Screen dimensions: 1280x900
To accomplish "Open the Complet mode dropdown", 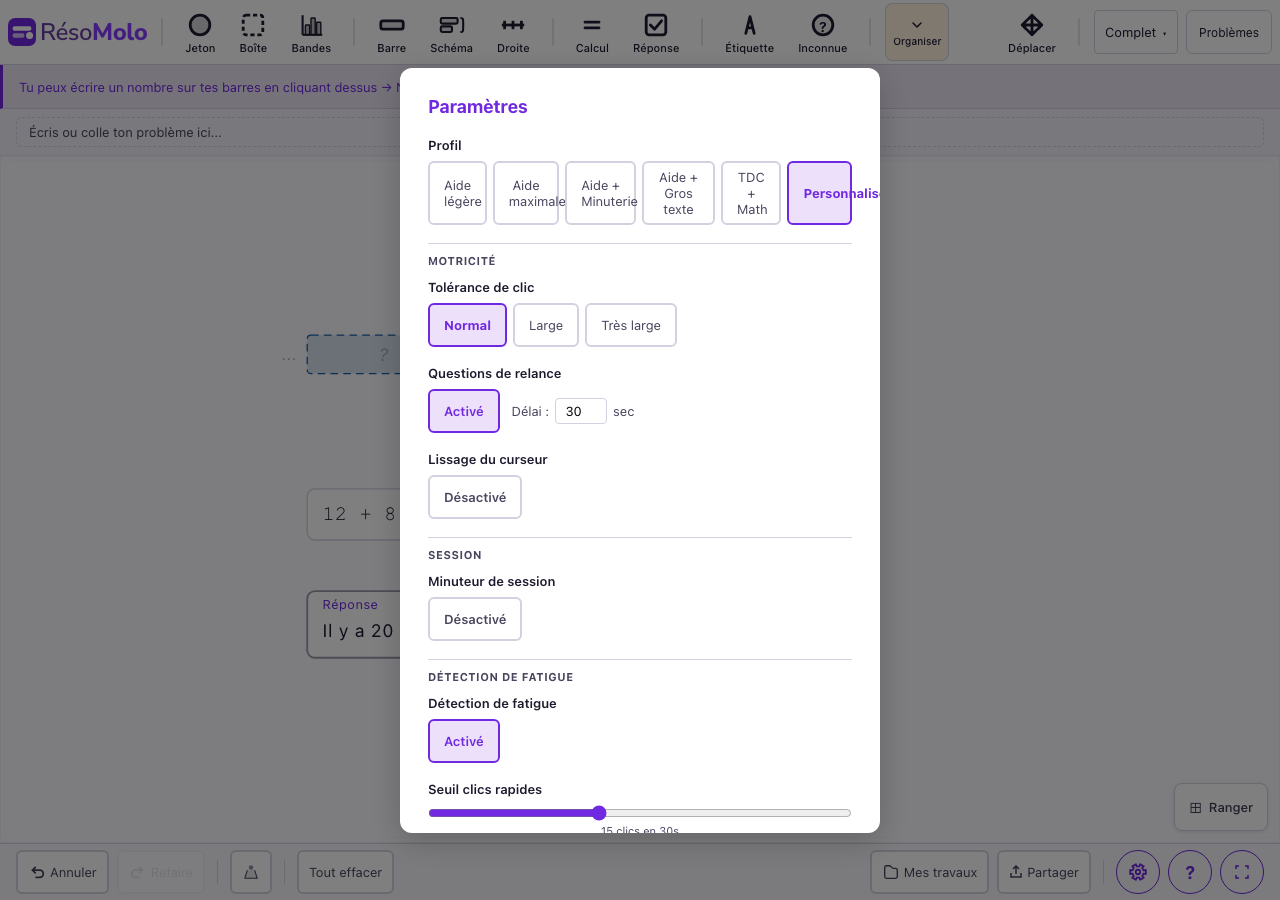I will click(x=1135, y=32).
